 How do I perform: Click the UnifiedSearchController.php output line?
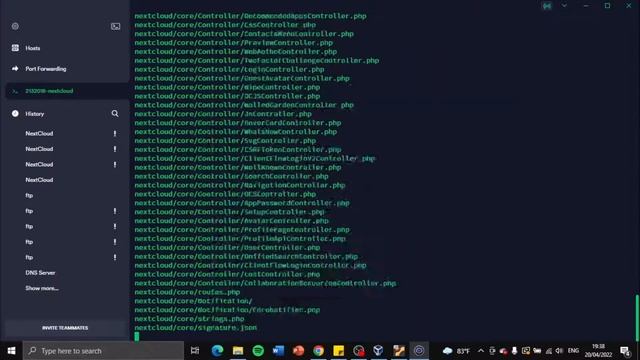point(246,257)
